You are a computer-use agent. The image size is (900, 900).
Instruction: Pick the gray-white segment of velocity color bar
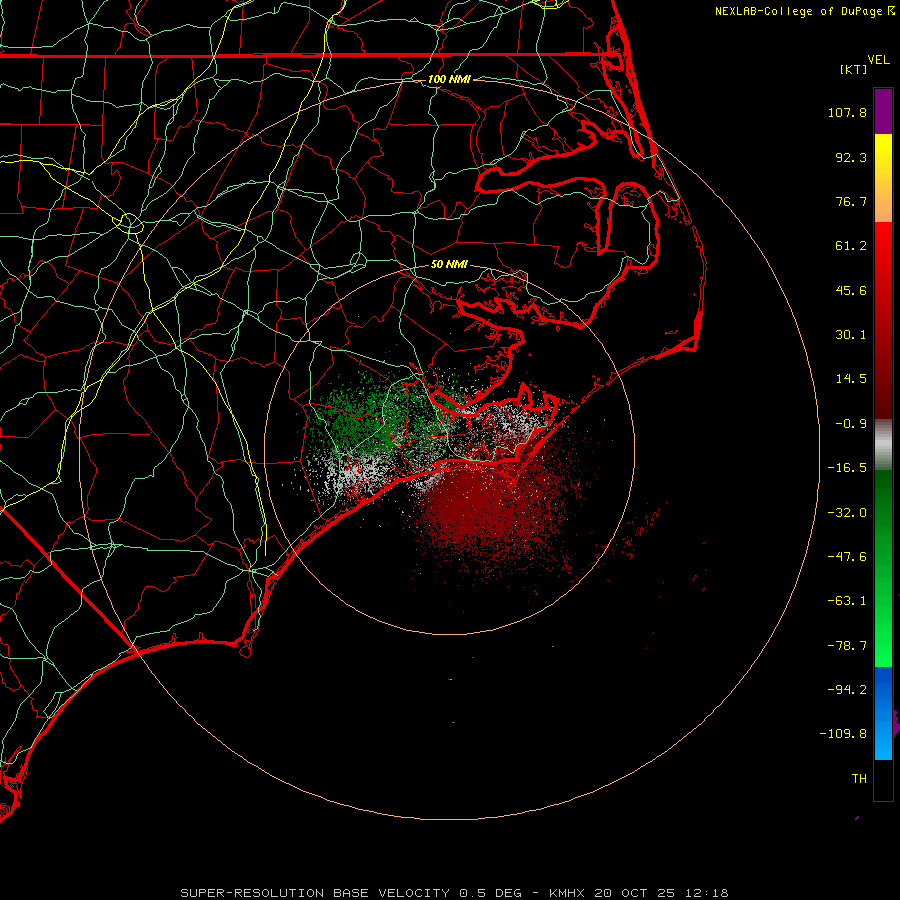(x=883, y=445)
